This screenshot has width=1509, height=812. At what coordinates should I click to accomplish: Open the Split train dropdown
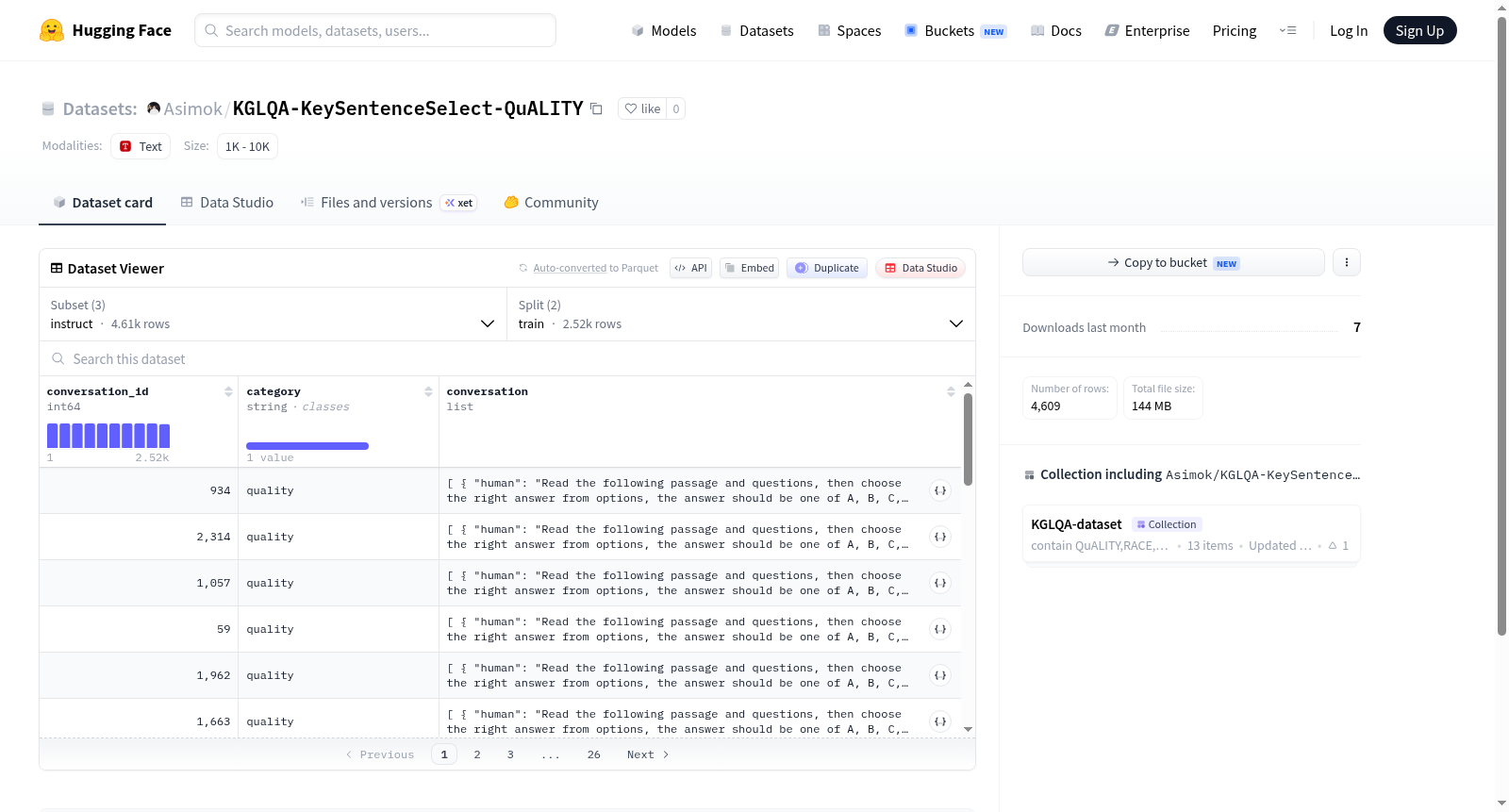[740, 314]
